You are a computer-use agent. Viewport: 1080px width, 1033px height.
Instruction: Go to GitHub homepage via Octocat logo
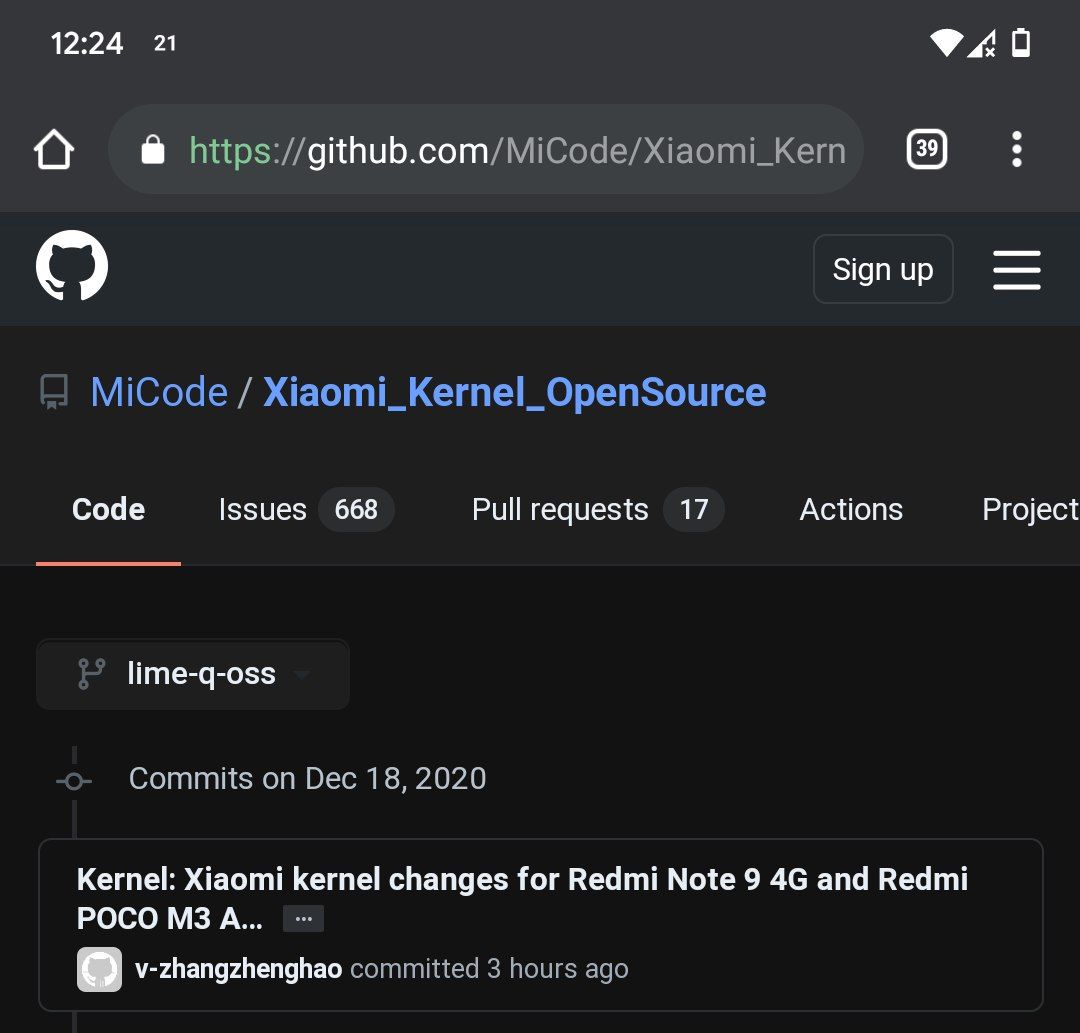(72, 267)
